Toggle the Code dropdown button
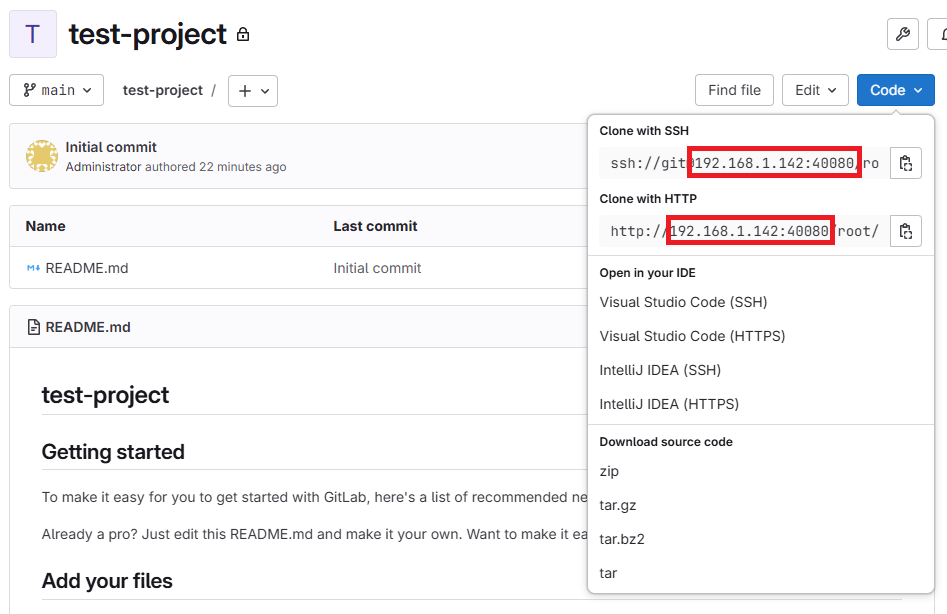Image resolution: width=947 pixels, height=614 pixels. coord(896,91)
